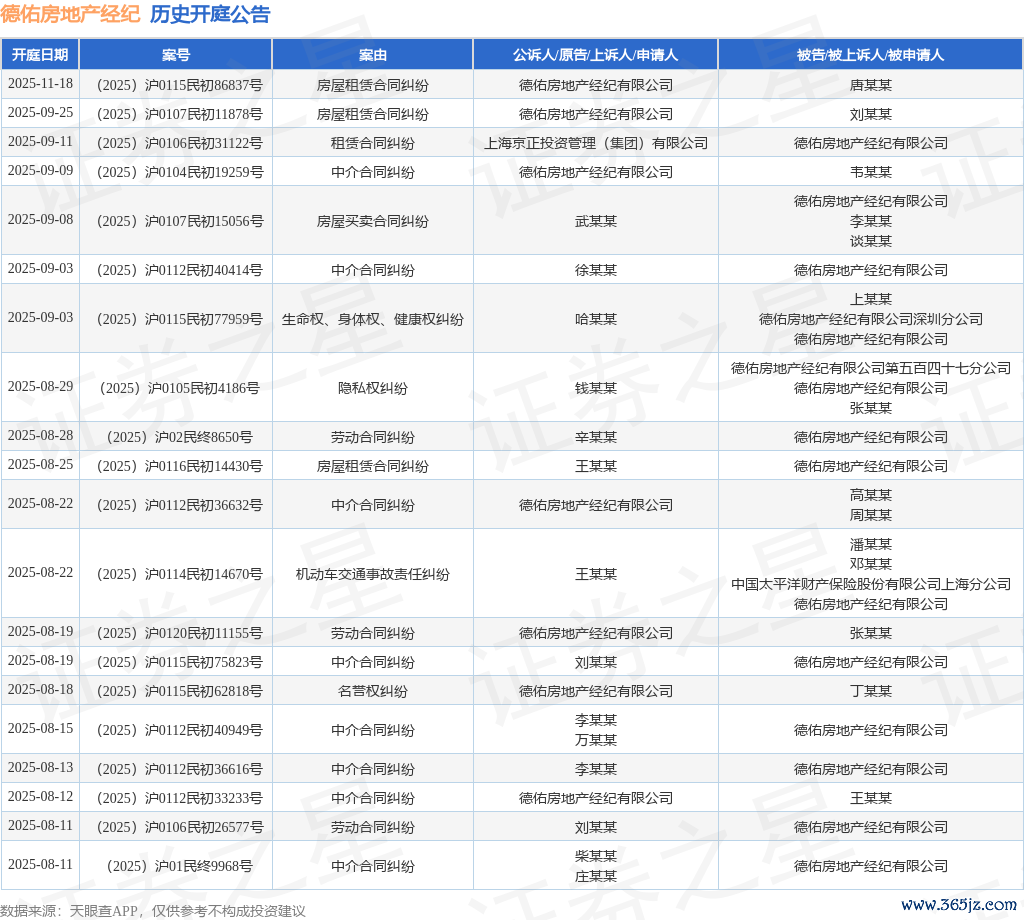Viewport: 1024px width, 920px height.
Task: Open case (2025)沪02民终8650号
Action: point(176,437)
